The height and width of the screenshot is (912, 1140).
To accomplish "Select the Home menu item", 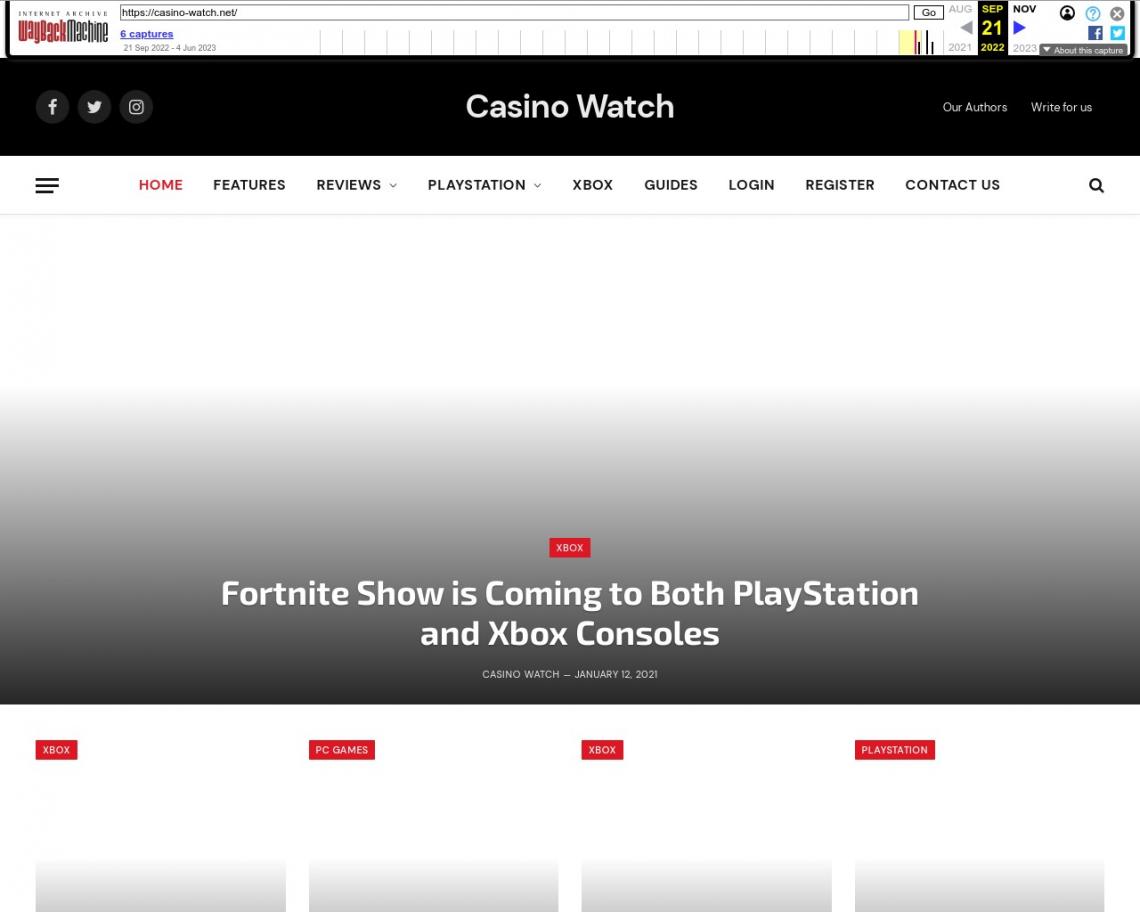I will pyautogui.click(x=161, y=185).
